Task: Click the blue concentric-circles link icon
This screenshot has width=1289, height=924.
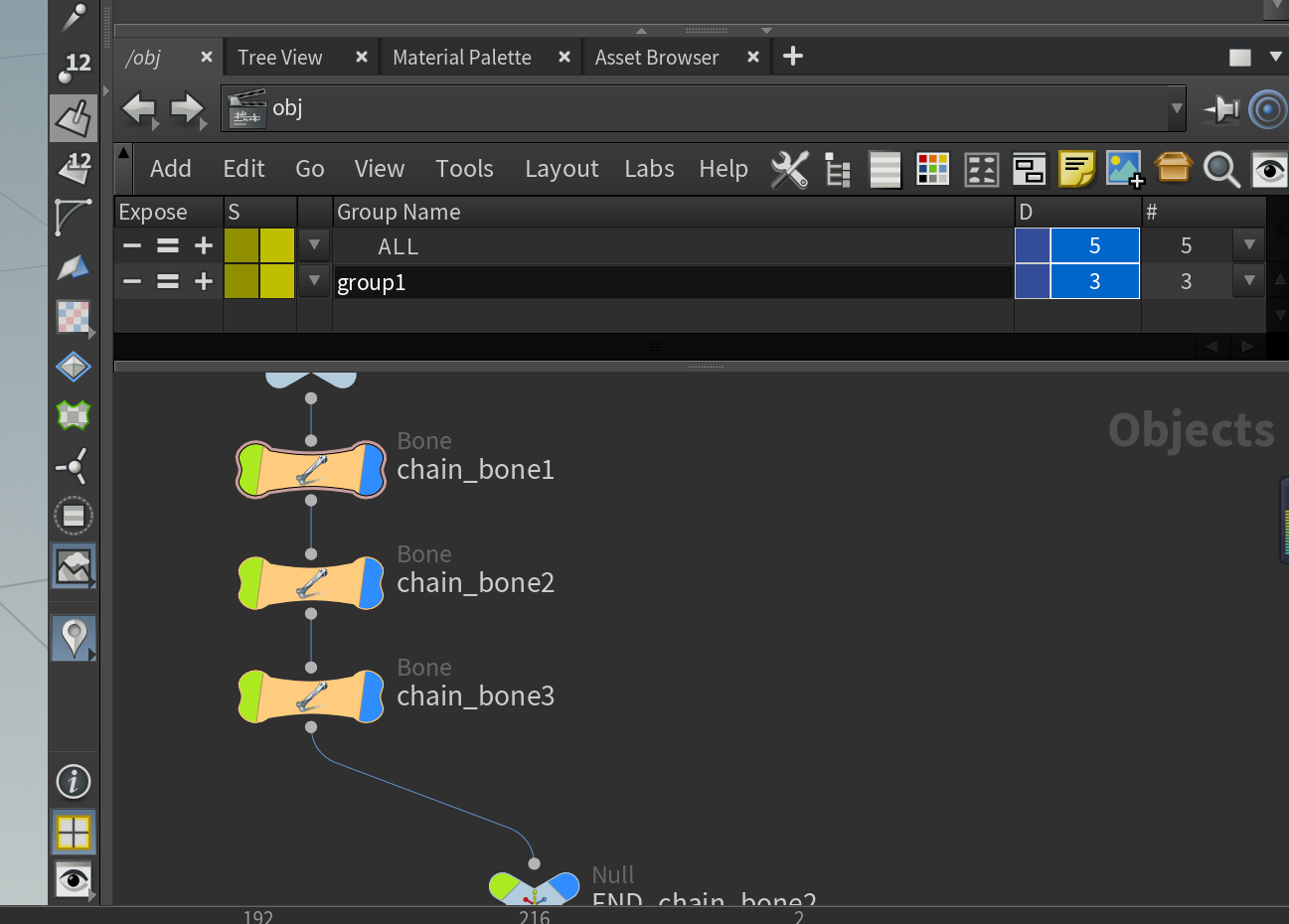Action: [x=1267, y=108]
